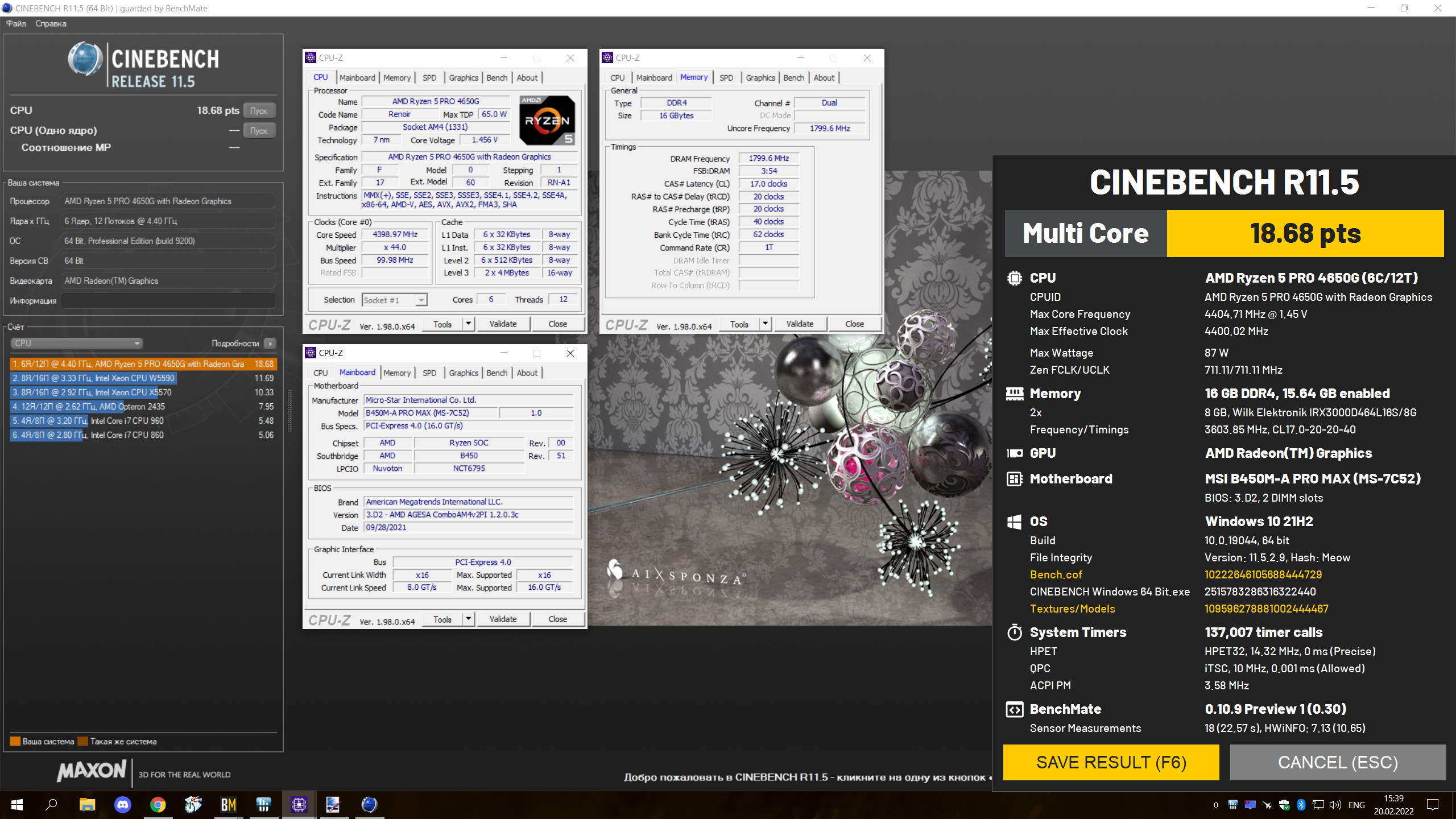The width and height of the screenshot is (1456, 819).
Task: Click DRAM Frequency value 1799.6 MHz
Action: coord(769,158)
